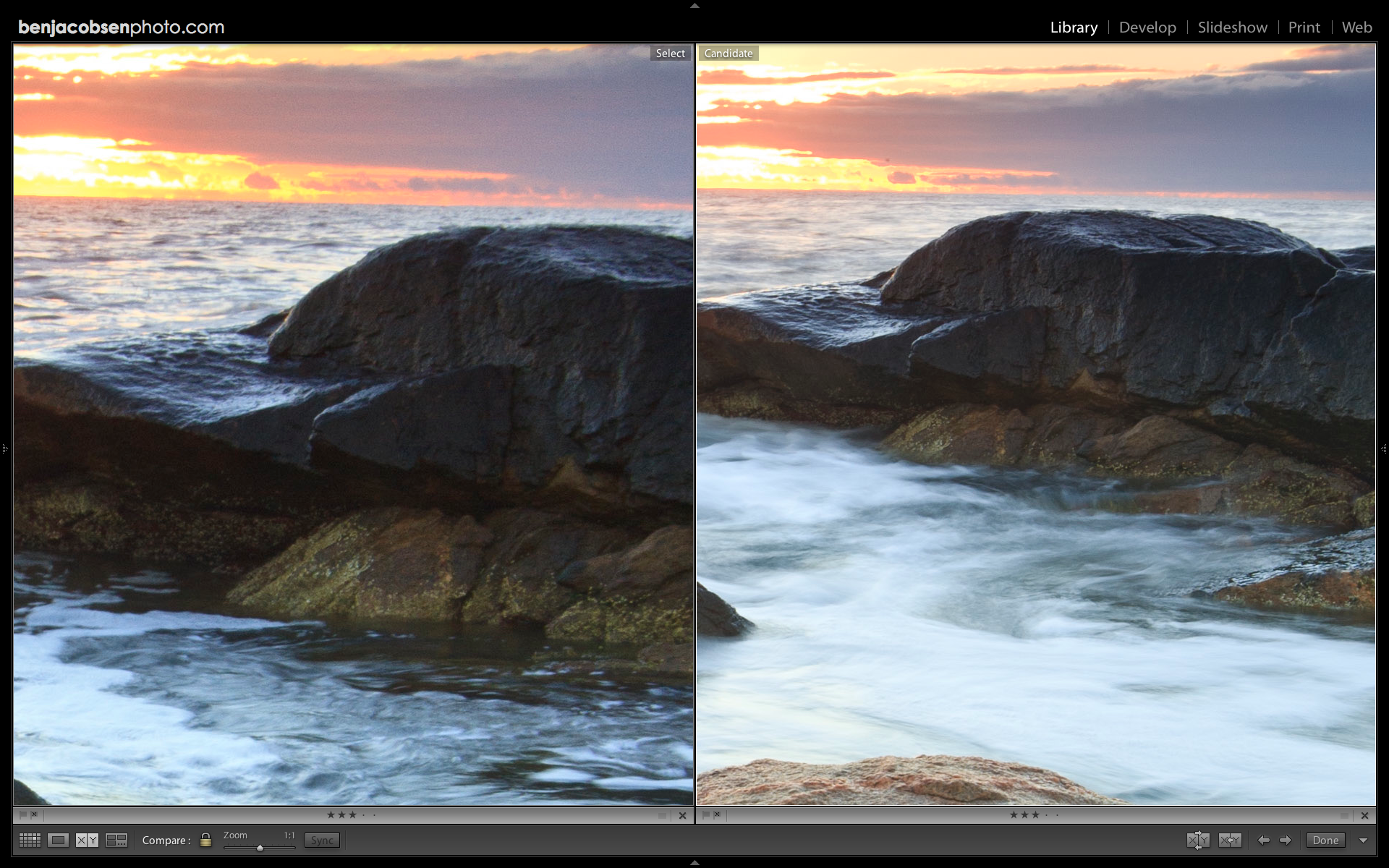Click the Sync button
This screenshot has width=1389, height=868.
[322, 840]
